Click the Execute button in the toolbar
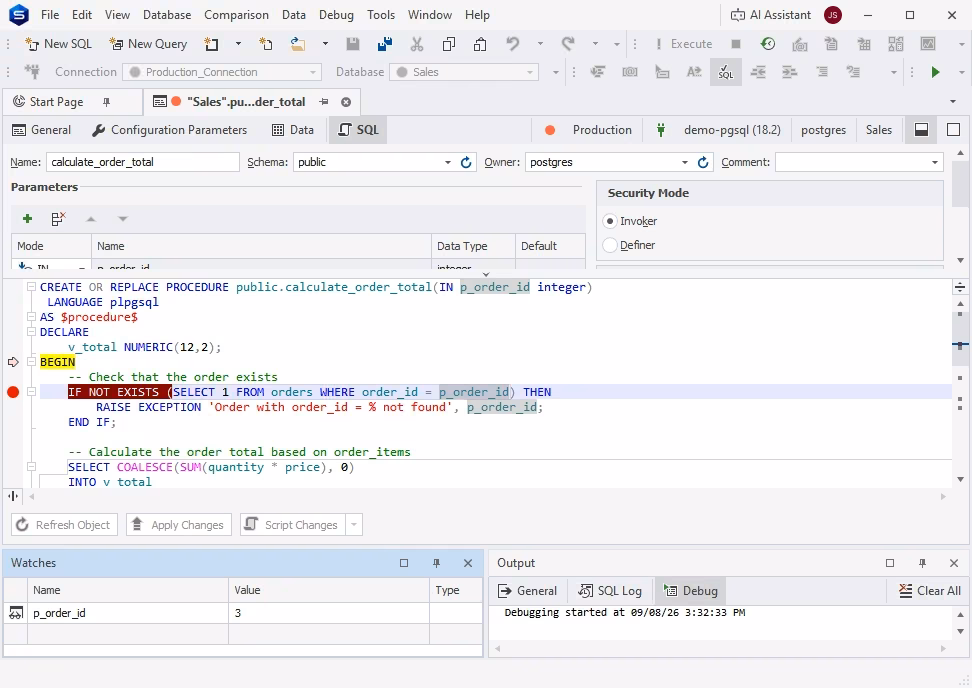This screenshot has width=972, height=688. (x=684, y=44)
